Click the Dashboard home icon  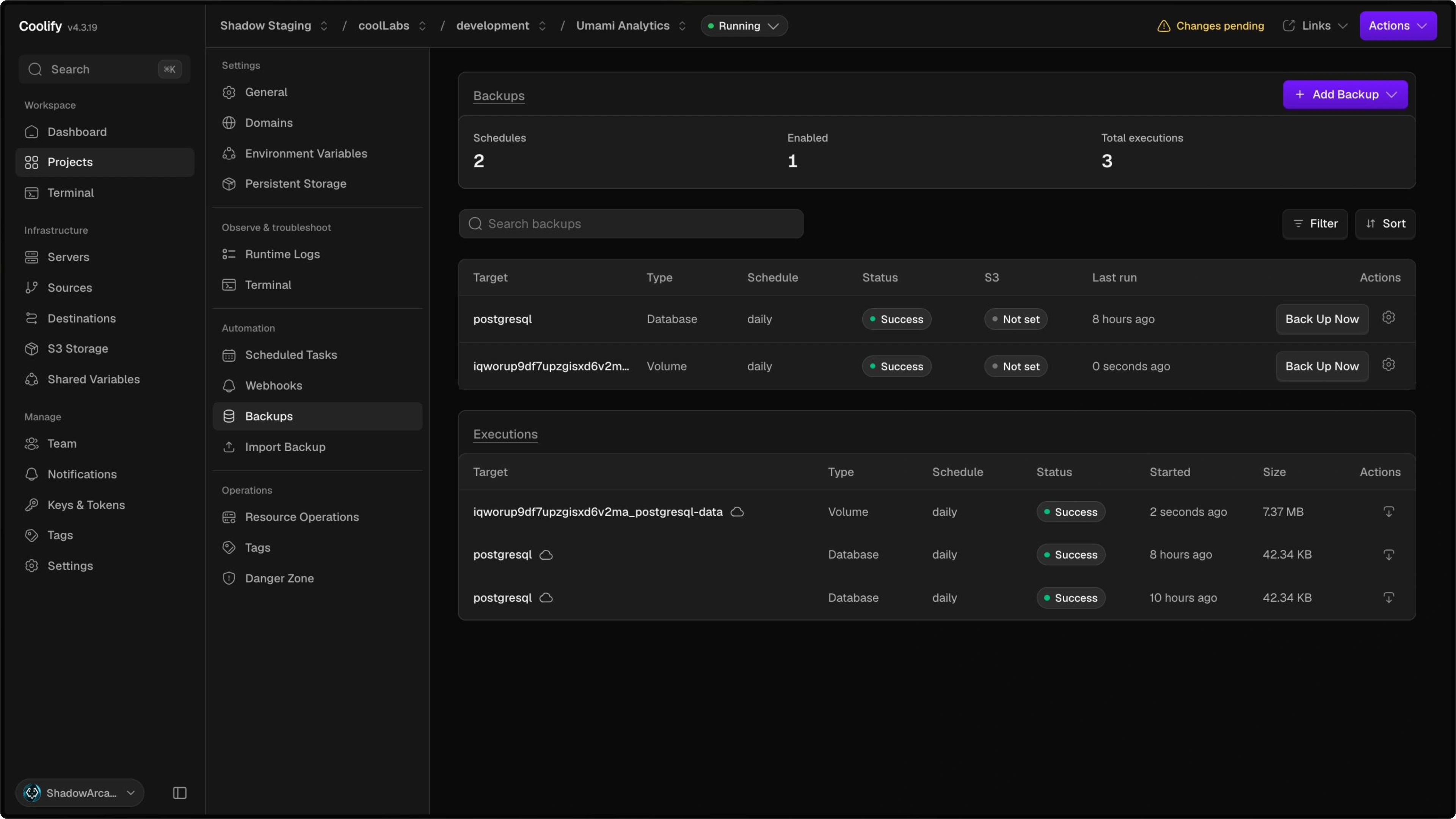(31, 132)
